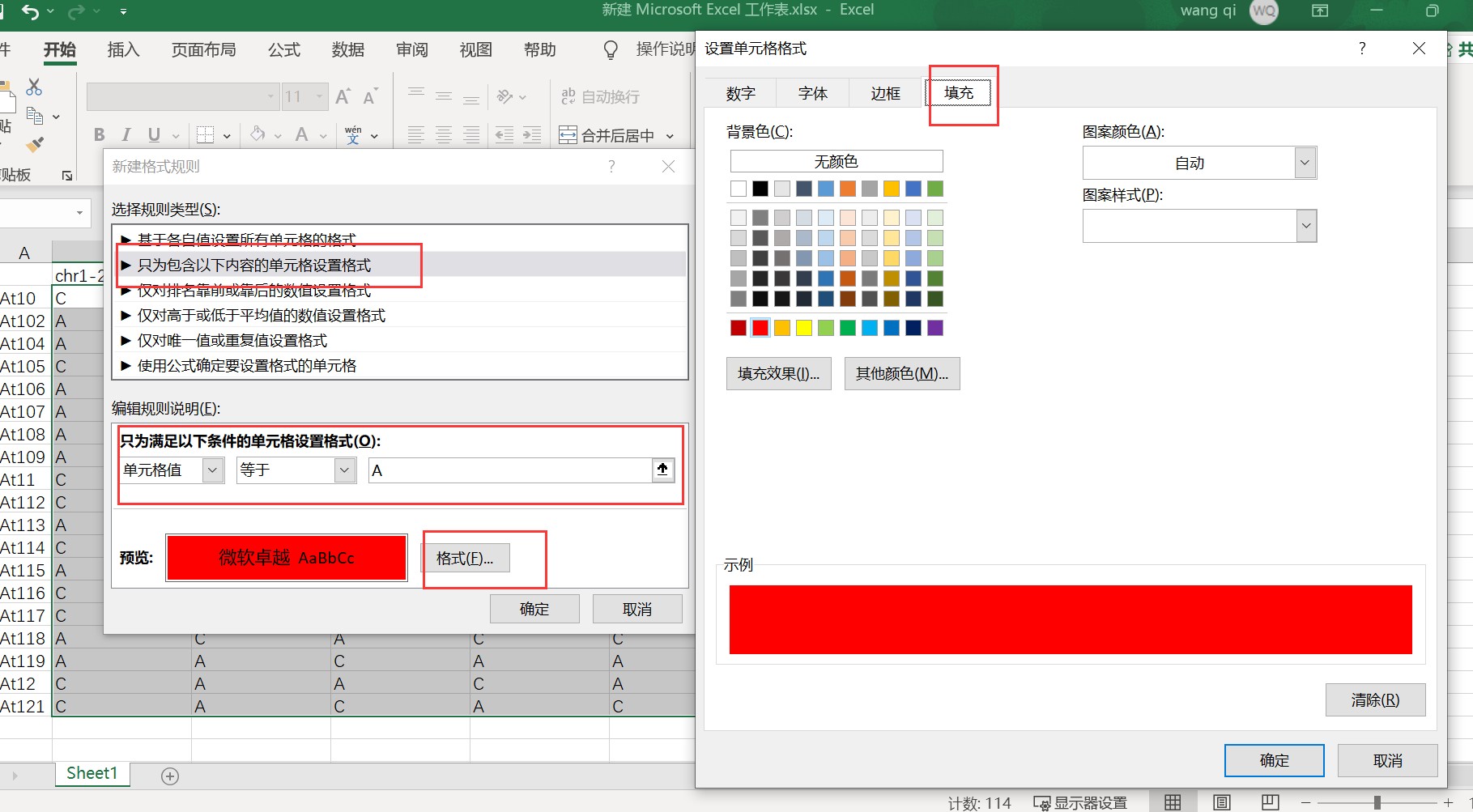Click 确定 in the new rule dialog

tap(534, 609)
